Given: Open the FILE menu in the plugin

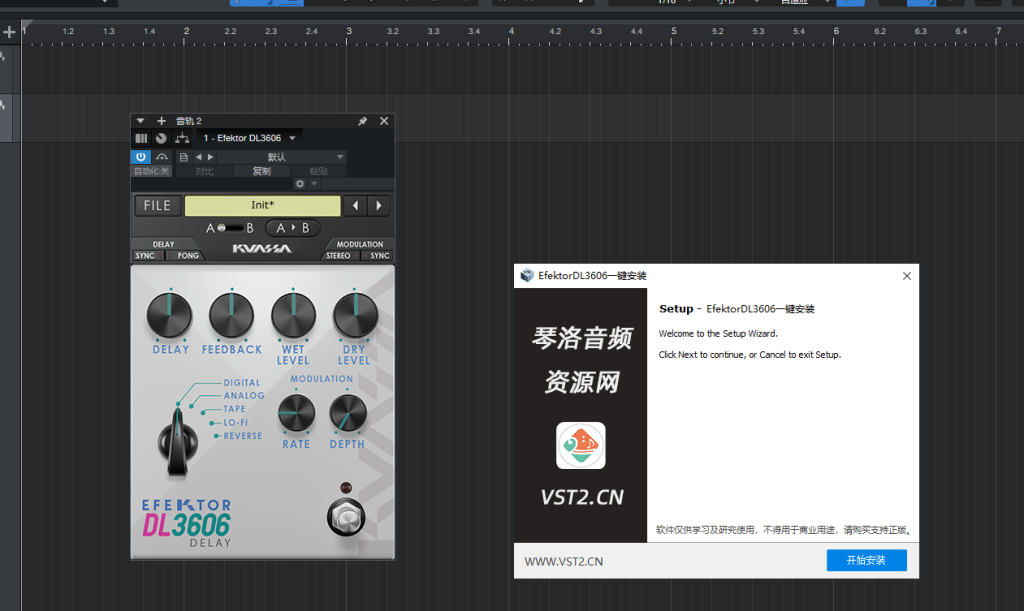Looking at the screenshot, I should 158,206.
